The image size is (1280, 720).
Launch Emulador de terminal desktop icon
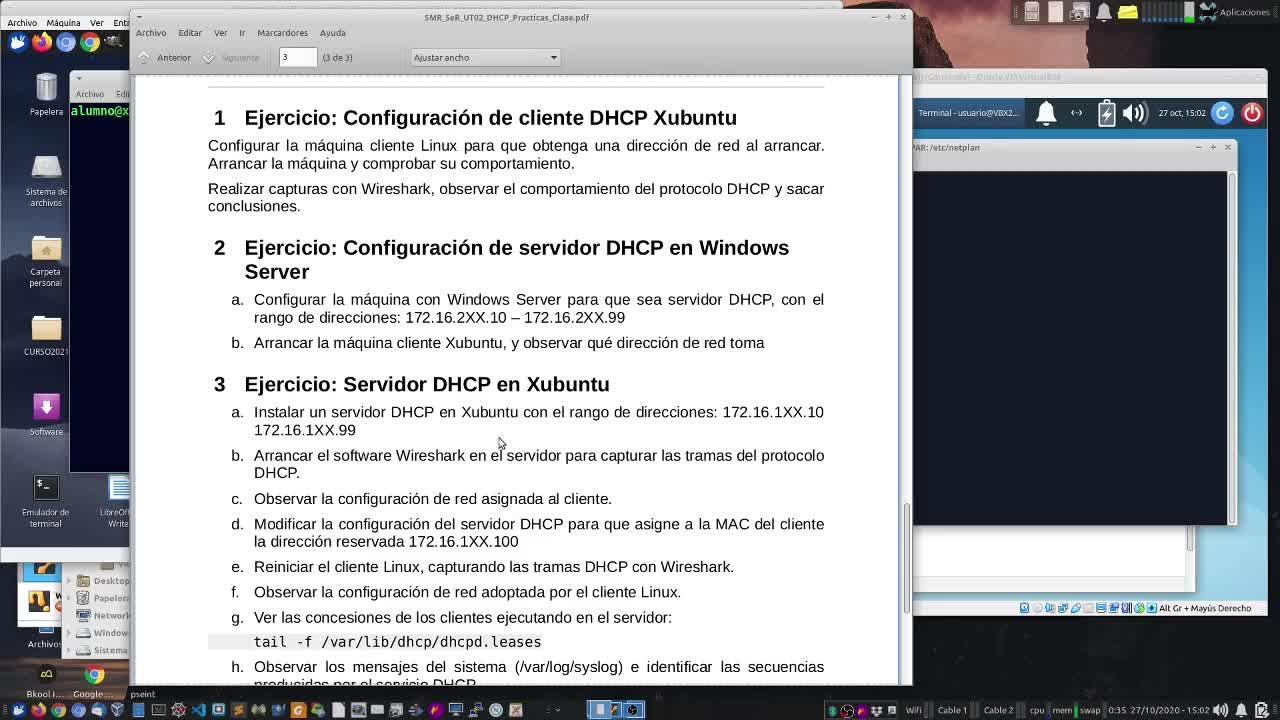click(46, 501)
